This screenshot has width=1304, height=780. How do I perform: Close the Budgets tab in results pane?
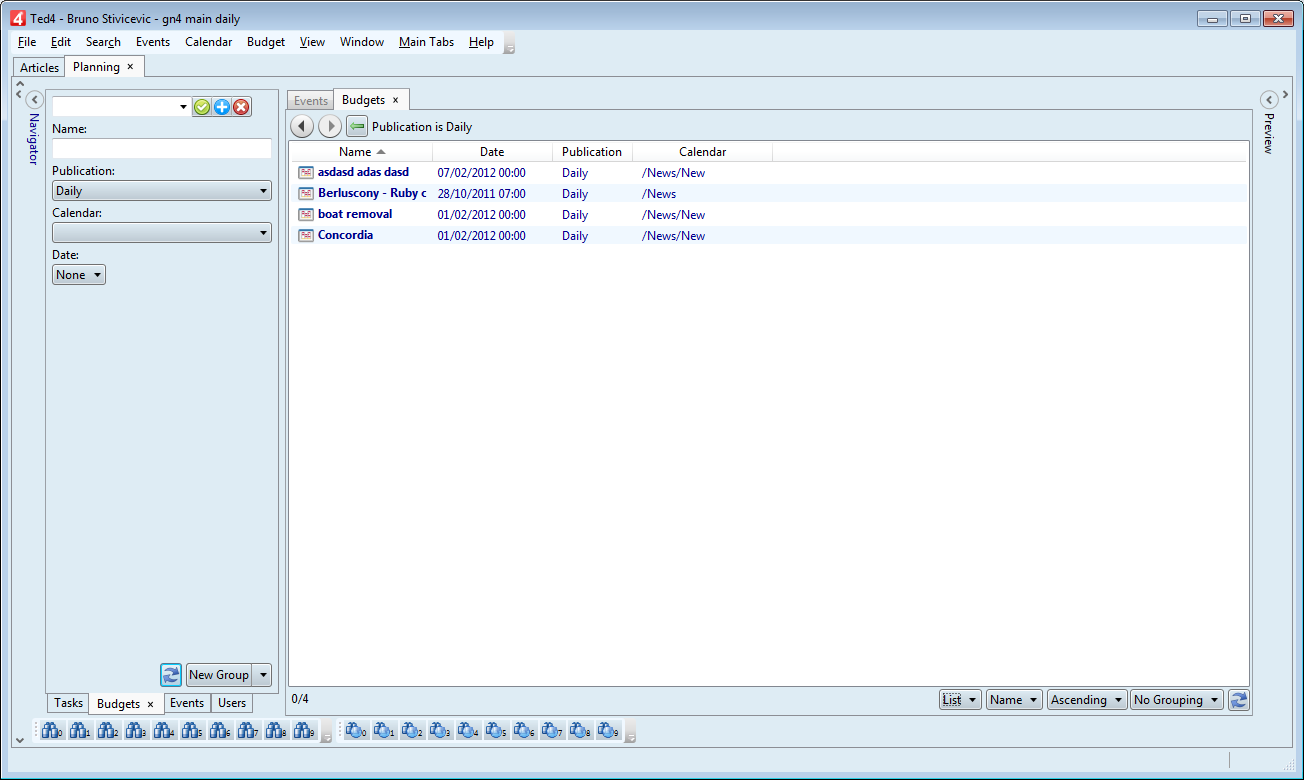395,100
